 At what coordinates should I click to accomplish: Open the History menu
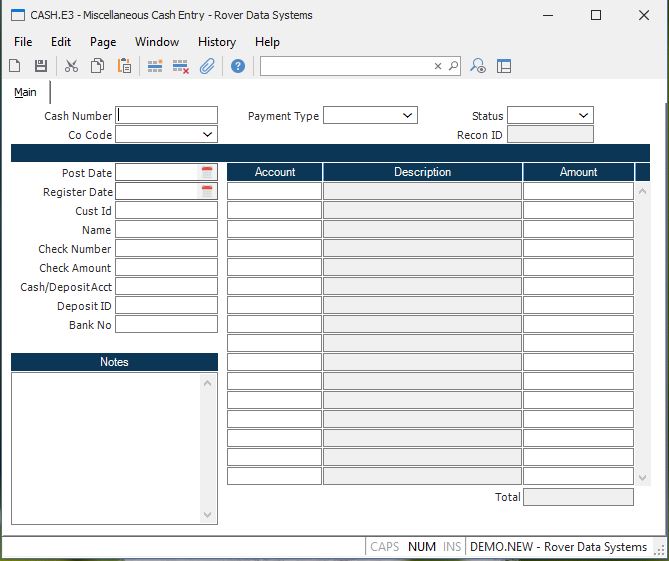(216, 42)
